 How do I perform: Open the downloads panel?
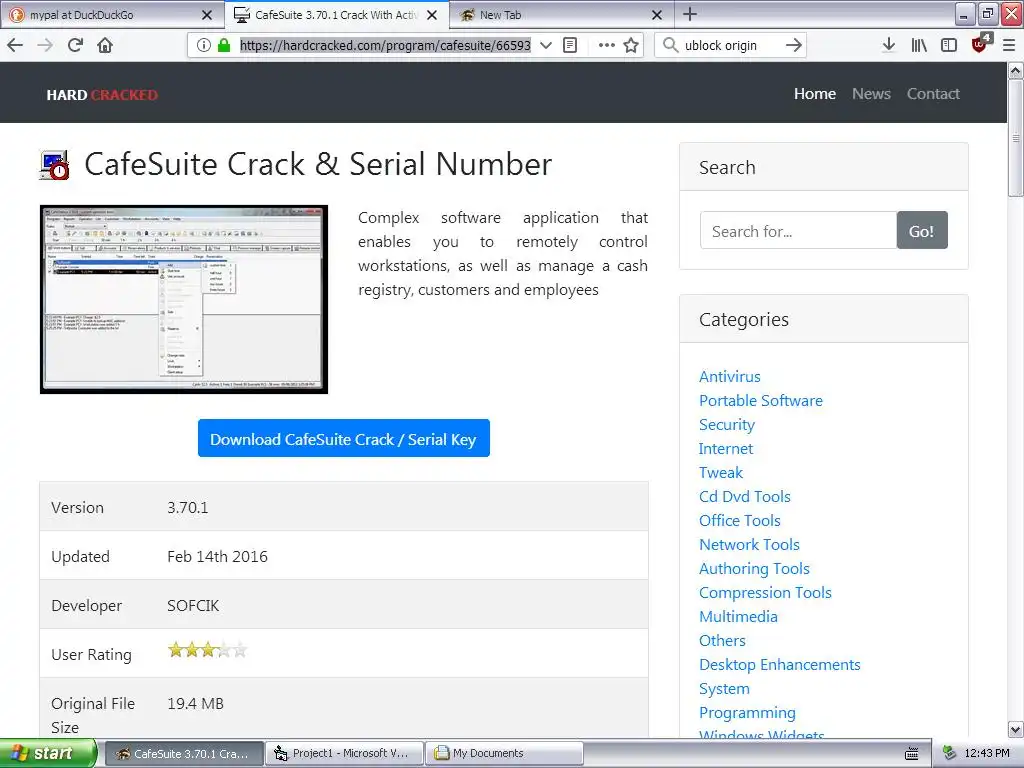pos(889,45)
